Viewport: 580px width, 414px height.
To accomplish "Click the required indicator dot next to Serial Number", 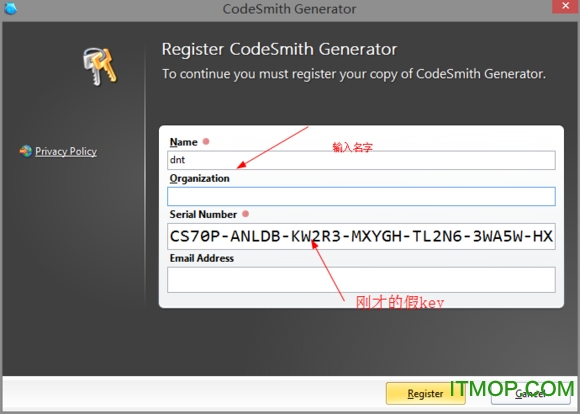I will 245,214.
